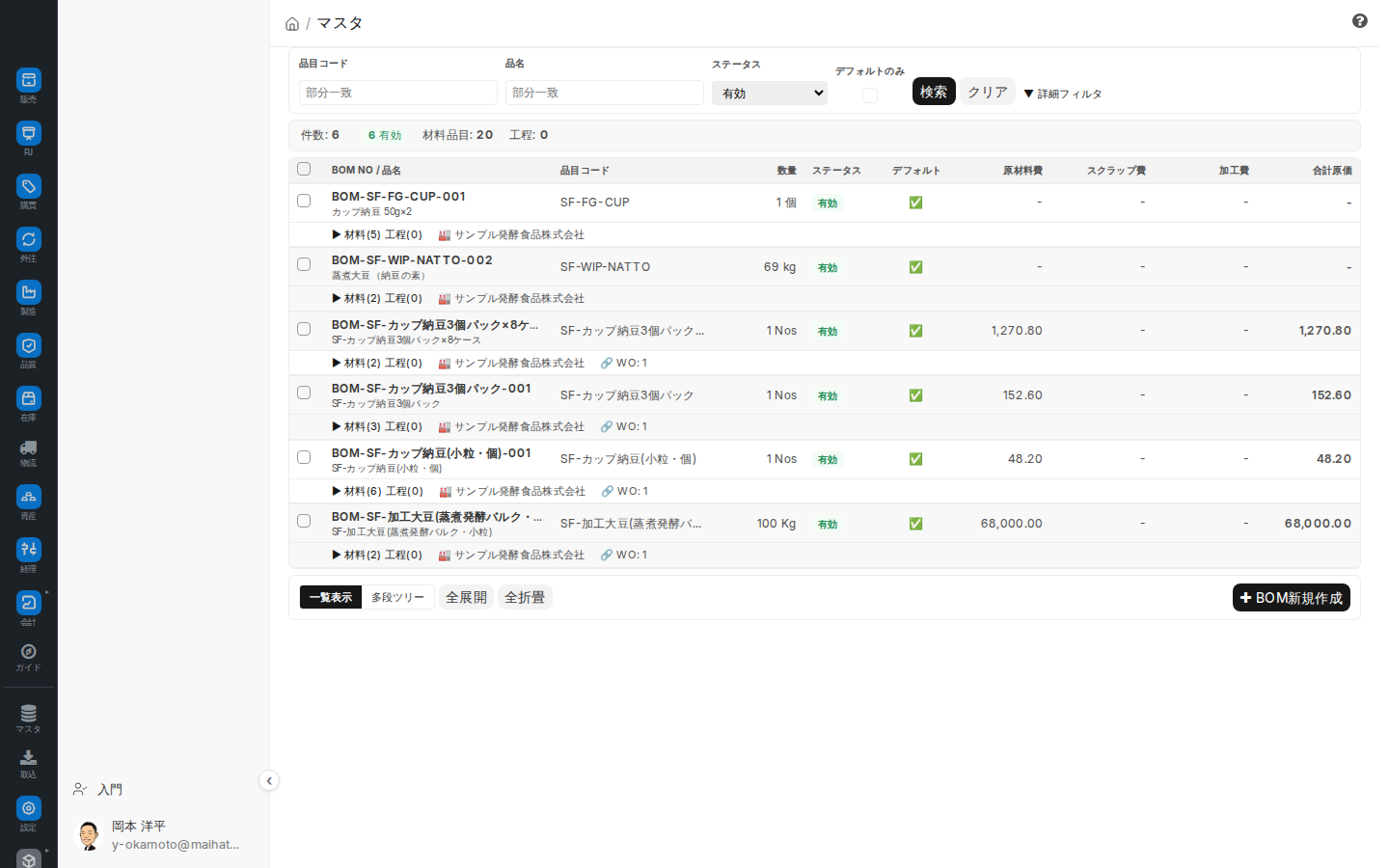Expand 材料(5) 工程(0) under BOM-SF-FG-CUP-001
Viewport: 1389px width, 868px height.
(377, 234)
